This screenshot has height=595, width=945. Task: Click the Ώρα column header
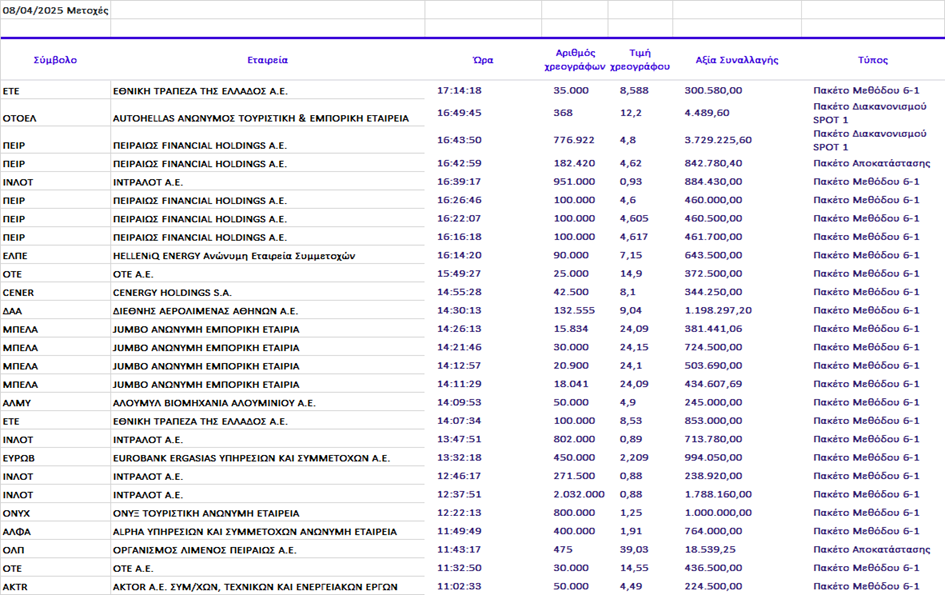click(482, 60)
